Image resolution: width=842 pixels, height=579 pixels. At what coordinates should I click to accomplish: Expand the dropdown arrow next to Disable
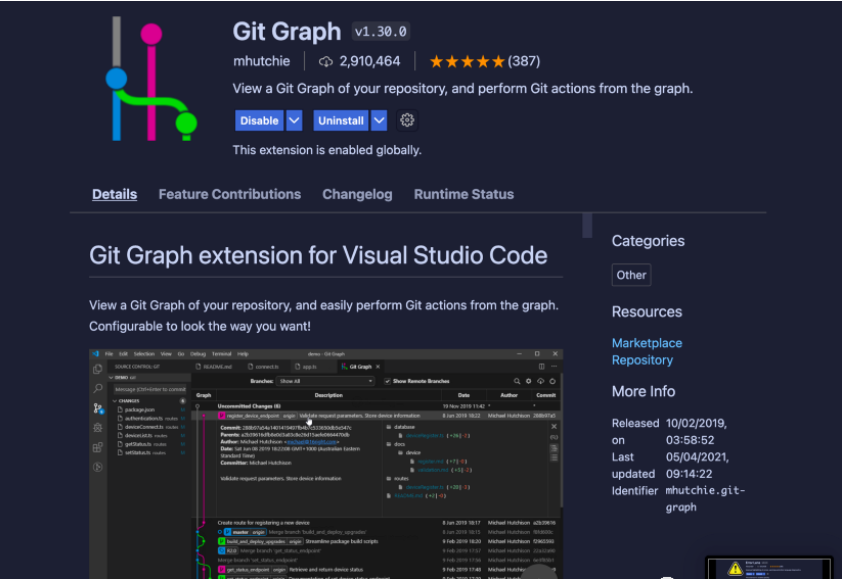point(294,120)
